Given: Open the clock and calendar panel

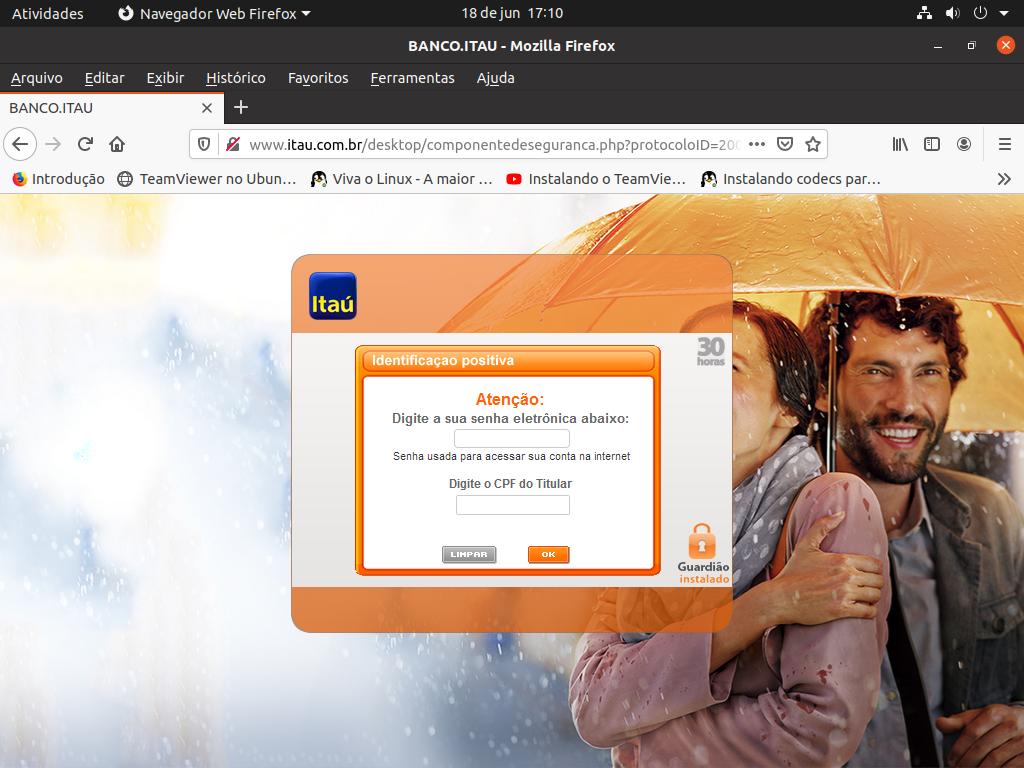Looking at the screenshot, I should 512,13.
